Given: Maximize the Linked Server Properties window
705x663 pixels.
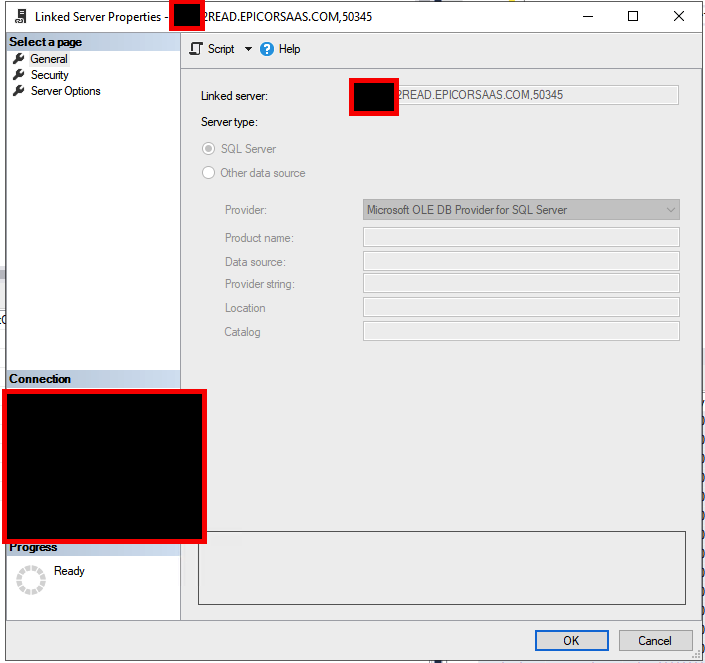Looking at the screenshot, I should tap(633, 16).
